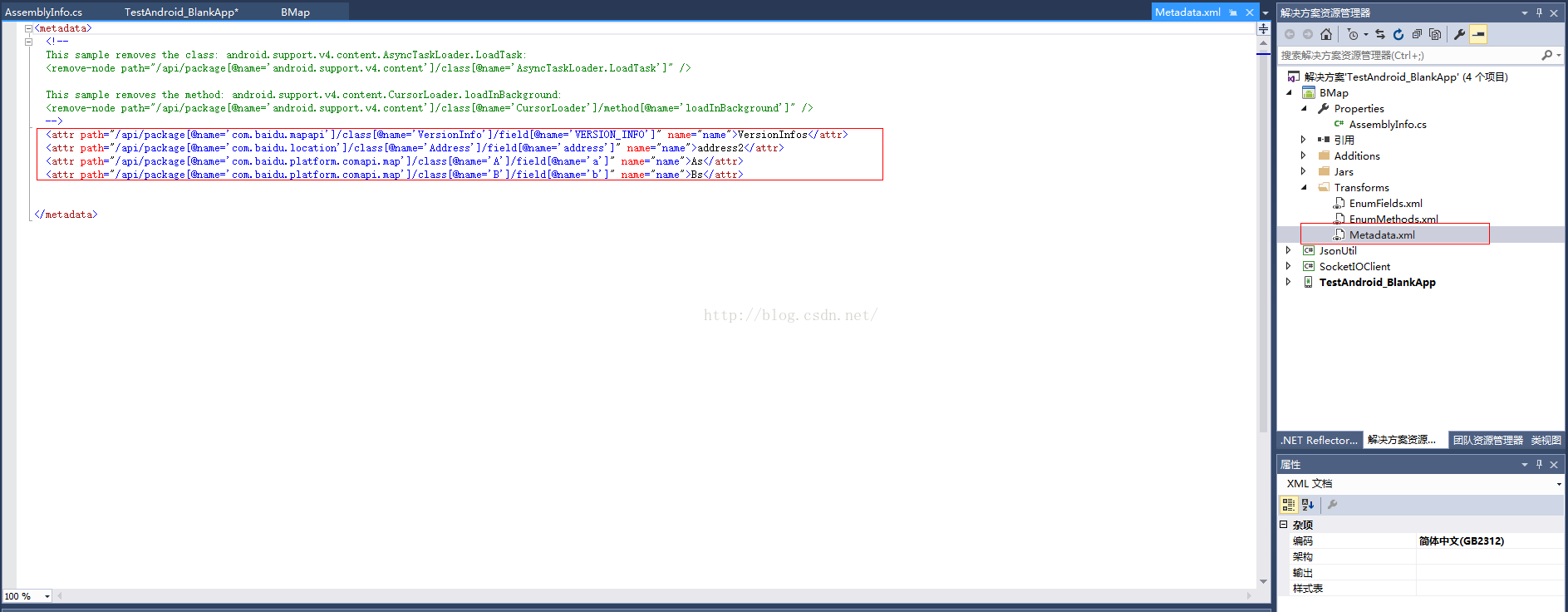Toggle the highlighted Preview Selected Items button
Viewport: 1568px width, 612px height.
1478,34
